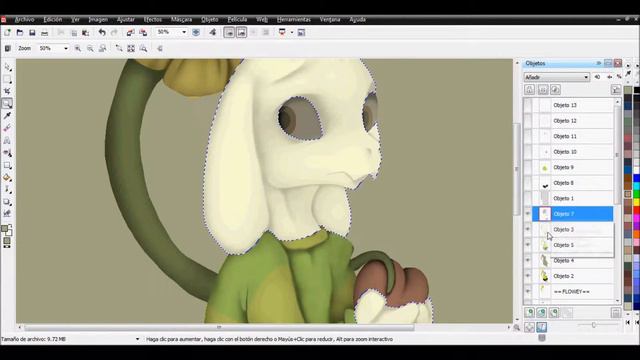Select the Rectangle shape tool

(7, 165)
